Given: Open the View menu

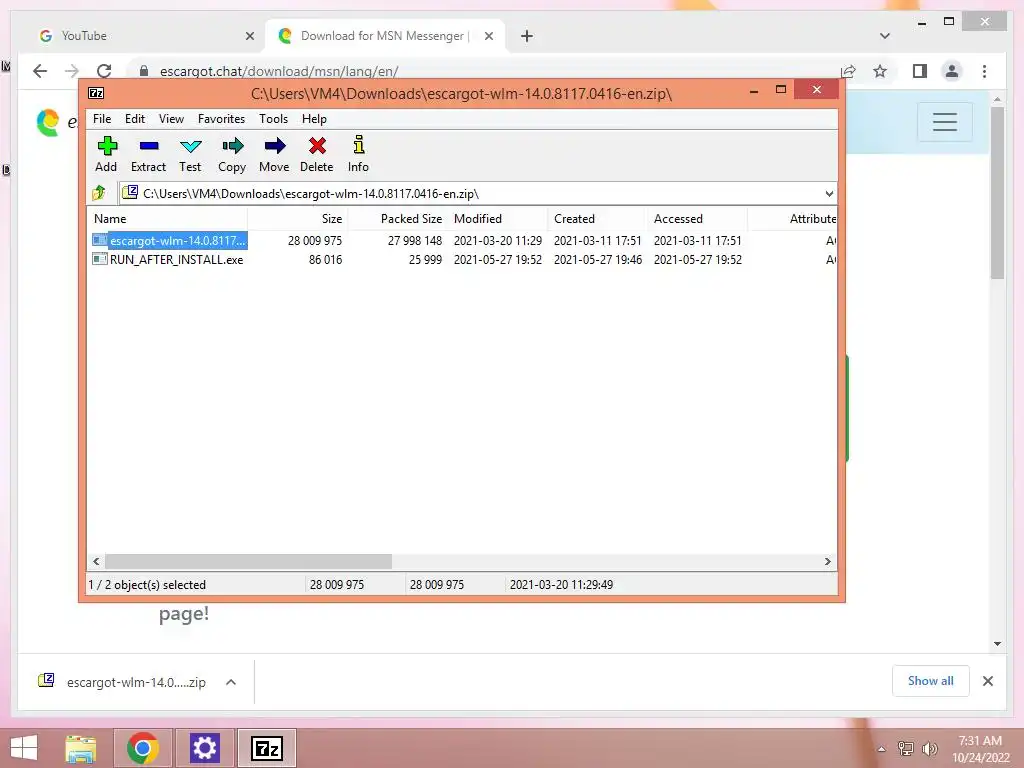Looking at the screenshot, I should 171,119.
